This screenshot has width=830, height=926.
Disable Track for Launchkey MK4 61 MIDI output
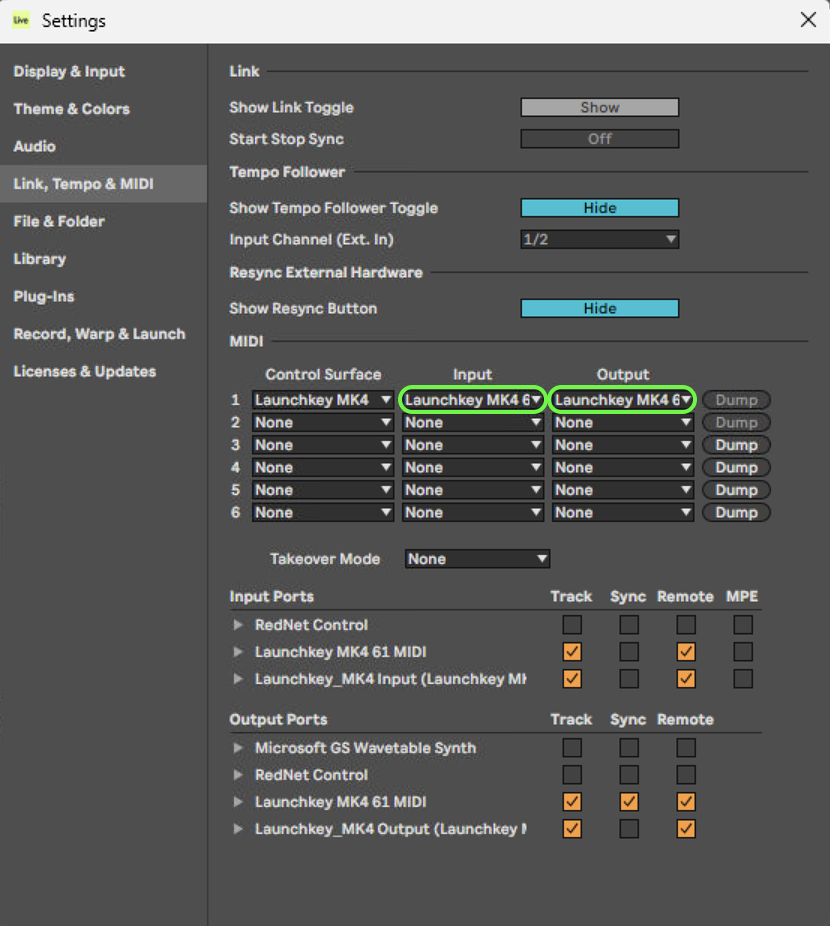coord(572,802)
